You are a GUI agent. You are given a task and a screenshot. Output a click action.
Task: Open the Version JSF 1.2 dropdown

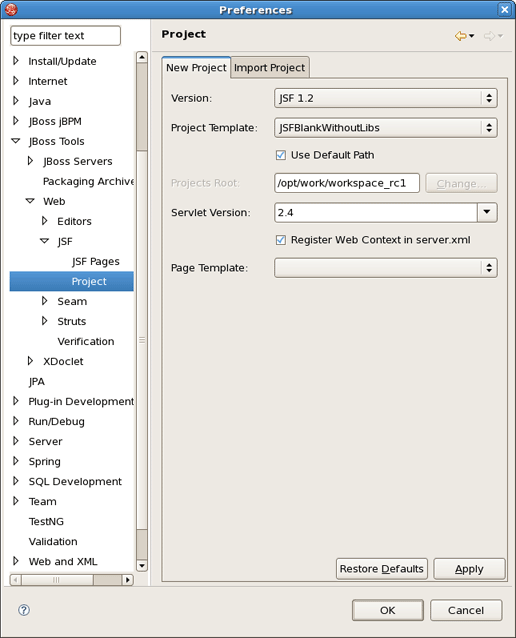385,98
